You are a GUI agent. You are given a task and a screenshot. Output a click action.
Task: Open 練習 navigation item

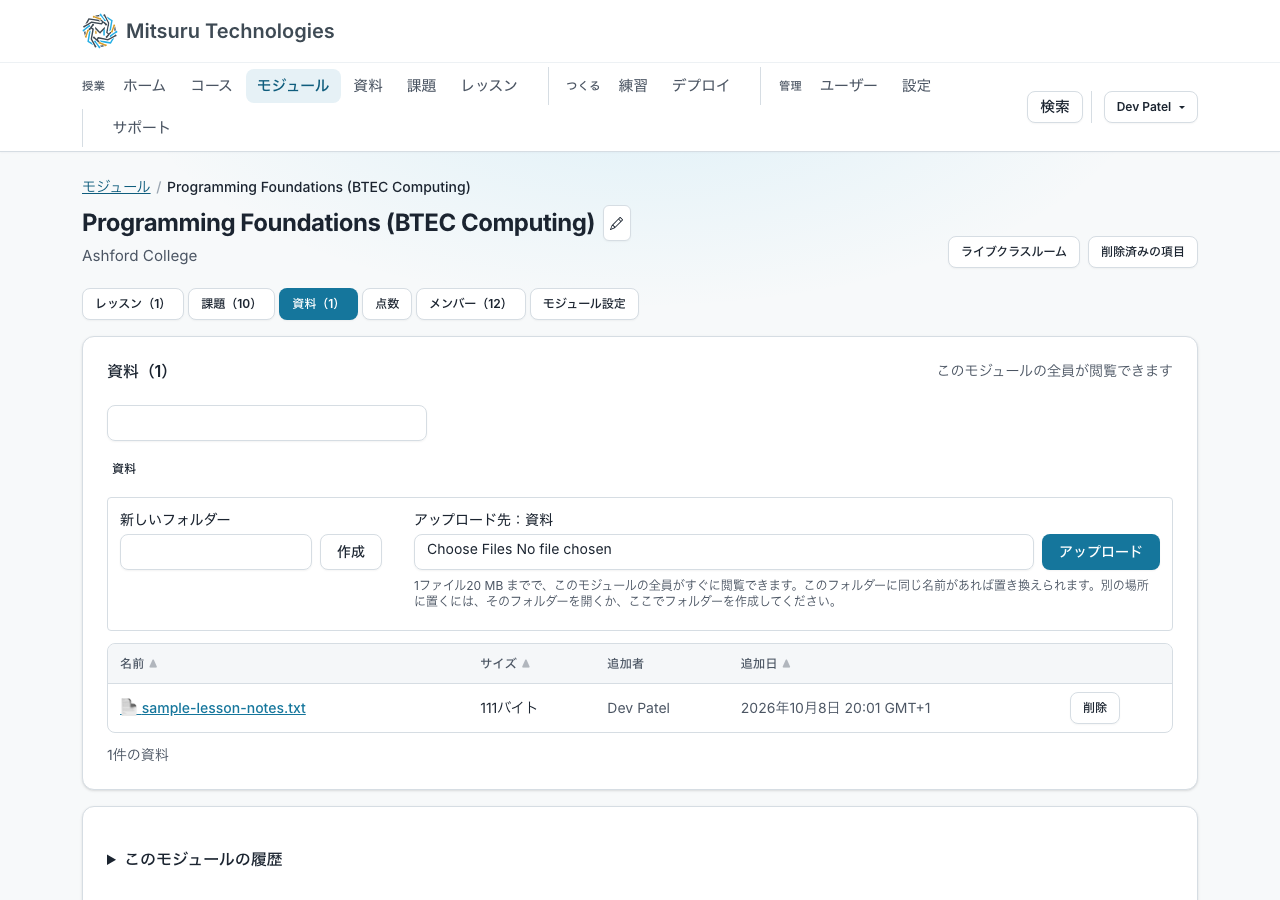coord(633,86)
